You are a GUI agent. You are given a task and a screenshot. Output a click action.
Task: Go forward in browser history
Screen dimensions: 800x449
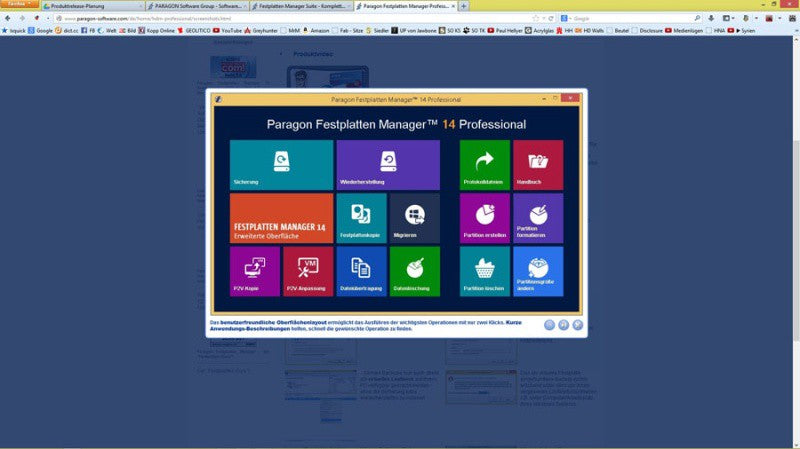point(22,18)
